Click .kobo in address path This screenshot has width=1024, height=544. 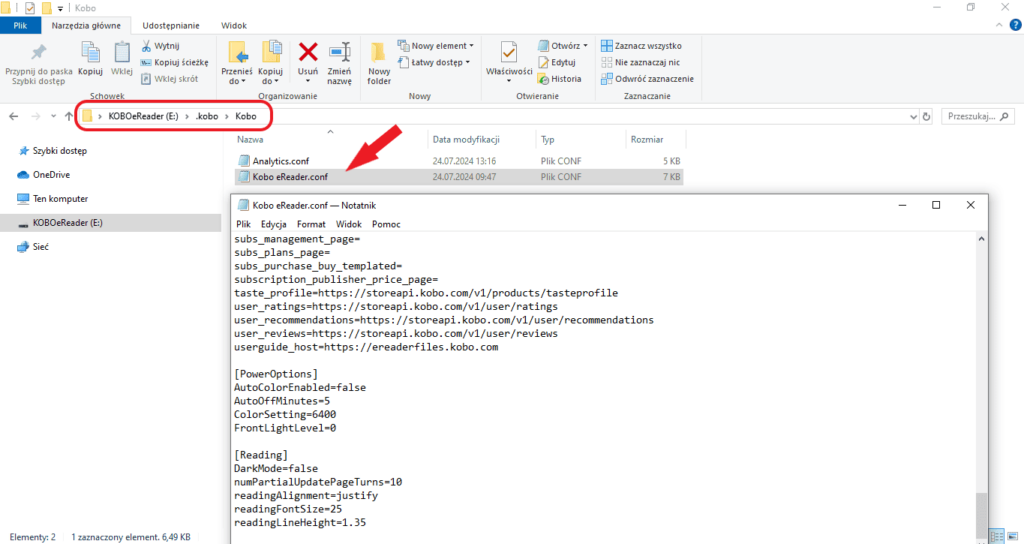(x=207, y=116)
